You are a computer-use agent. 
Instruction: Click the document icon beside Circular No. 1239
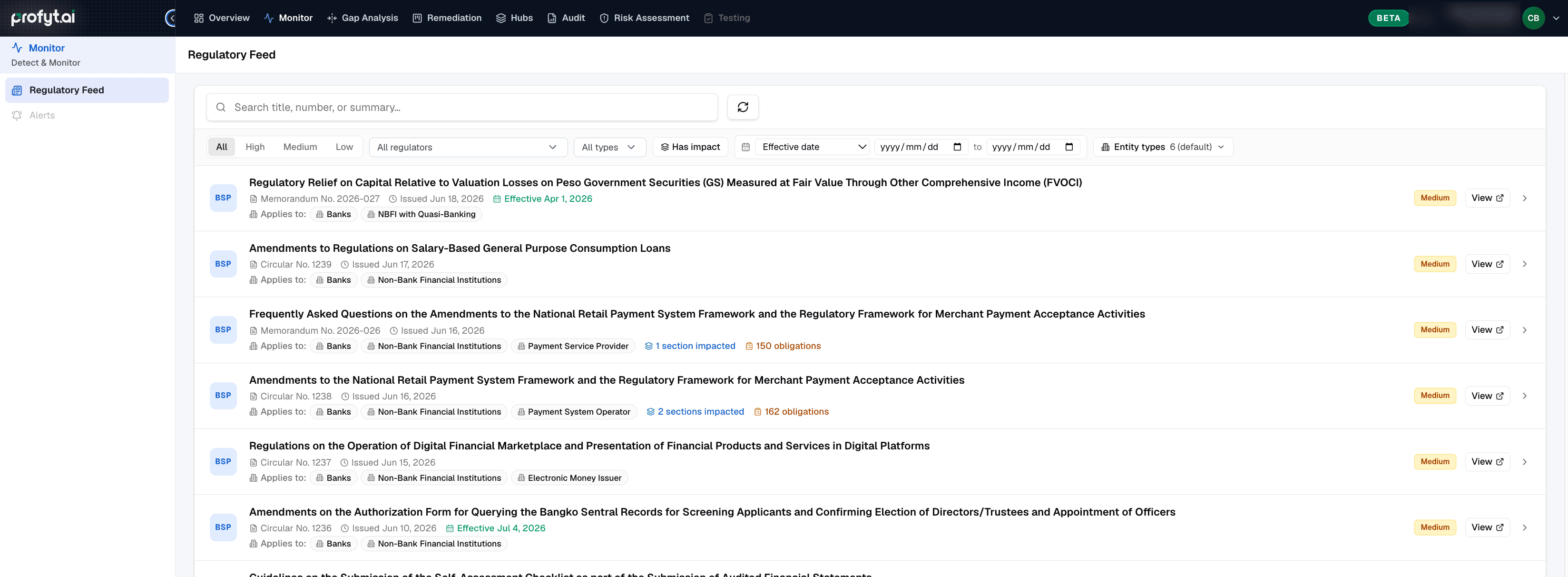(253, 264)
